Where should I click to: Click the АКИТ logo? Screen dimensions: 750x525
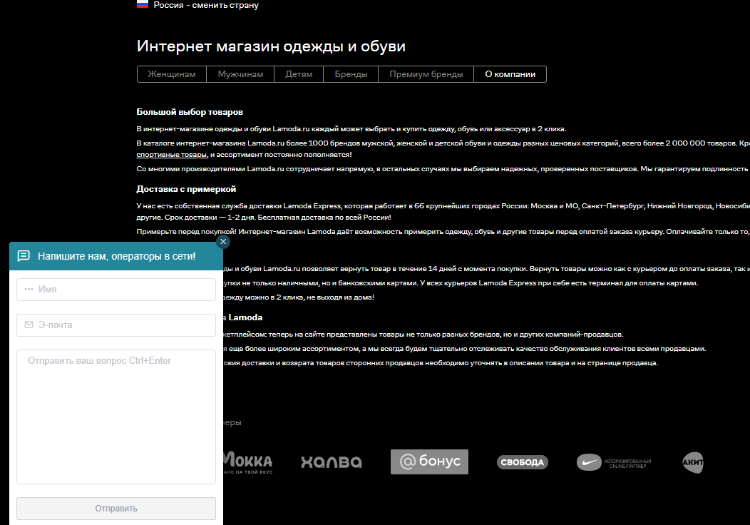[693, 462]
